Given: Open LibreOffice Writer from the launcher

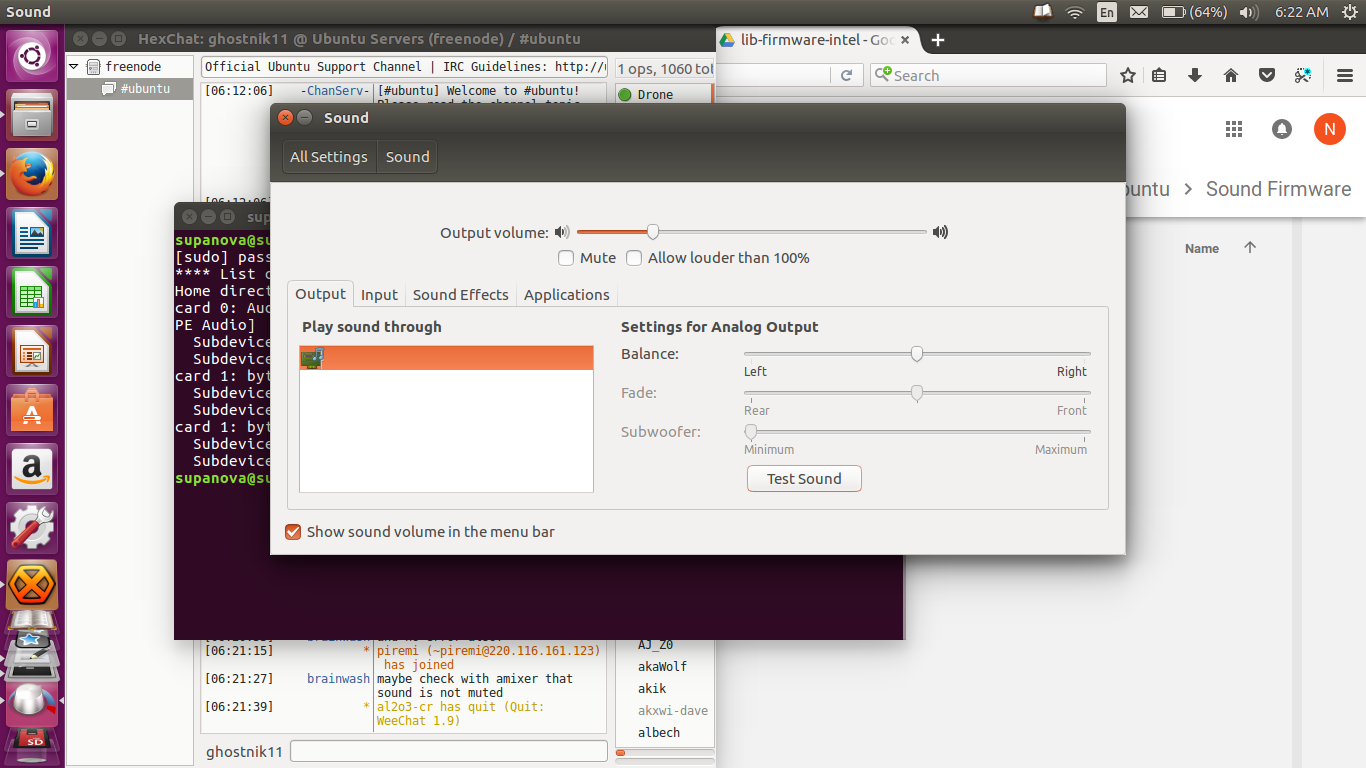Looking at the screenshot, I should 33,234.
